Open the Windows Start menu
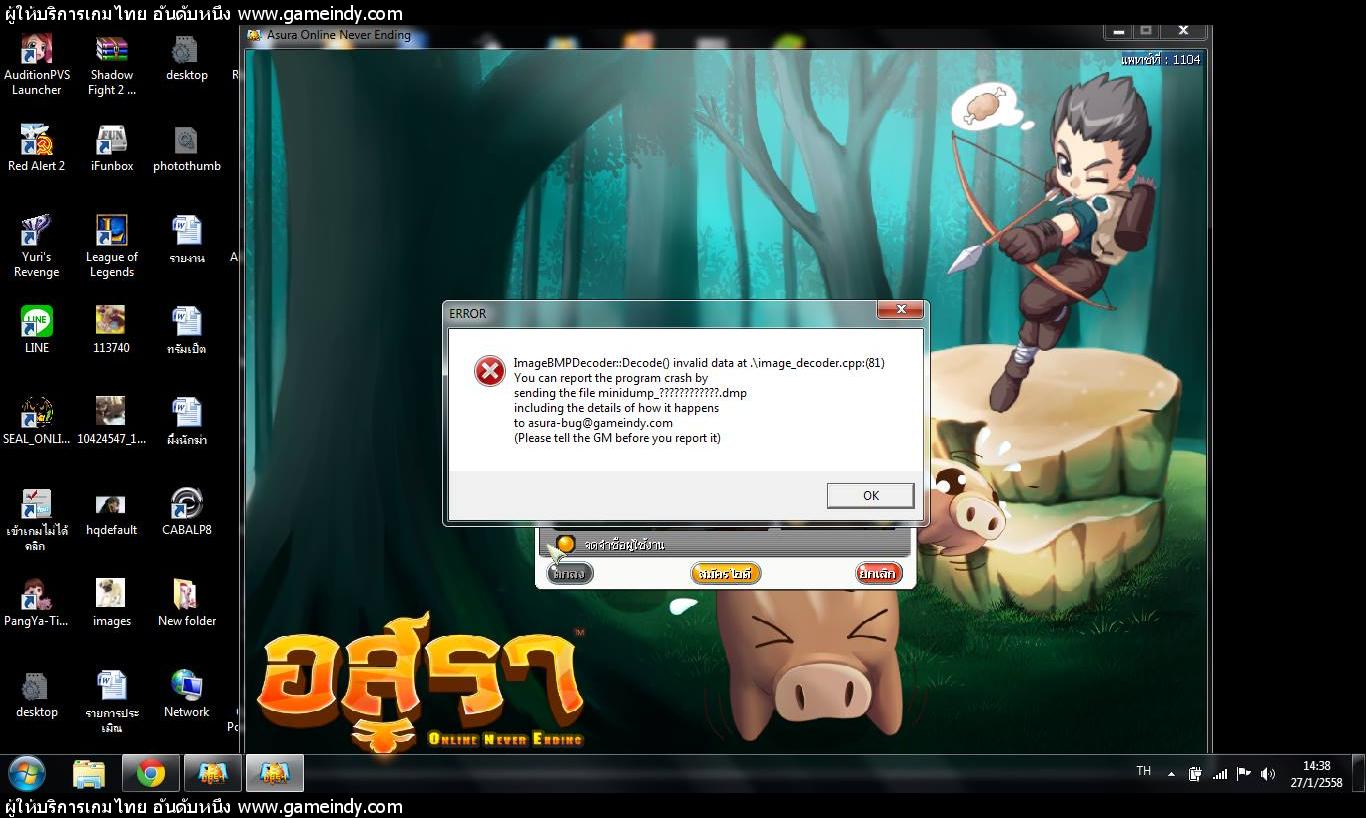The width and height of the screenshot is (1366, 818). tap(27, 773)
